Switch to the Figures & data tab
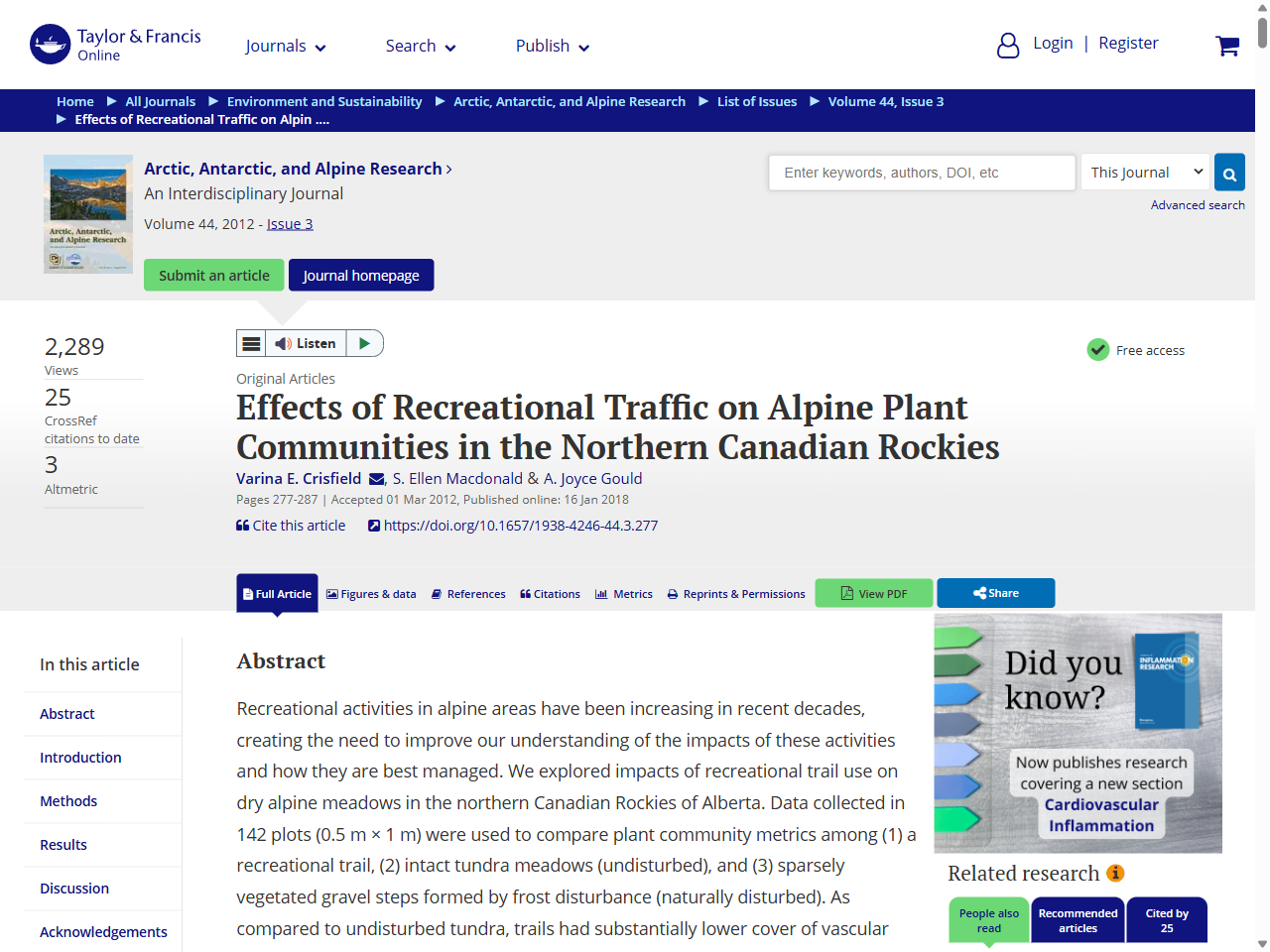This screenshot has width=1270, height=952. coord(371,593)
